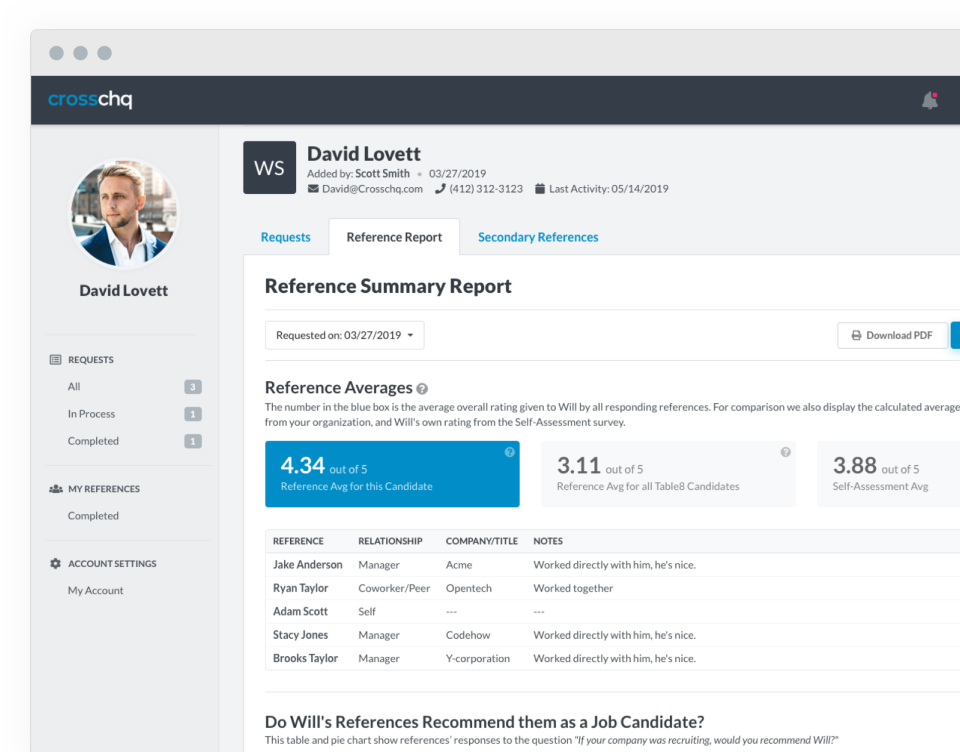Click the Requests list icon in sidebar

pos(55,359)
